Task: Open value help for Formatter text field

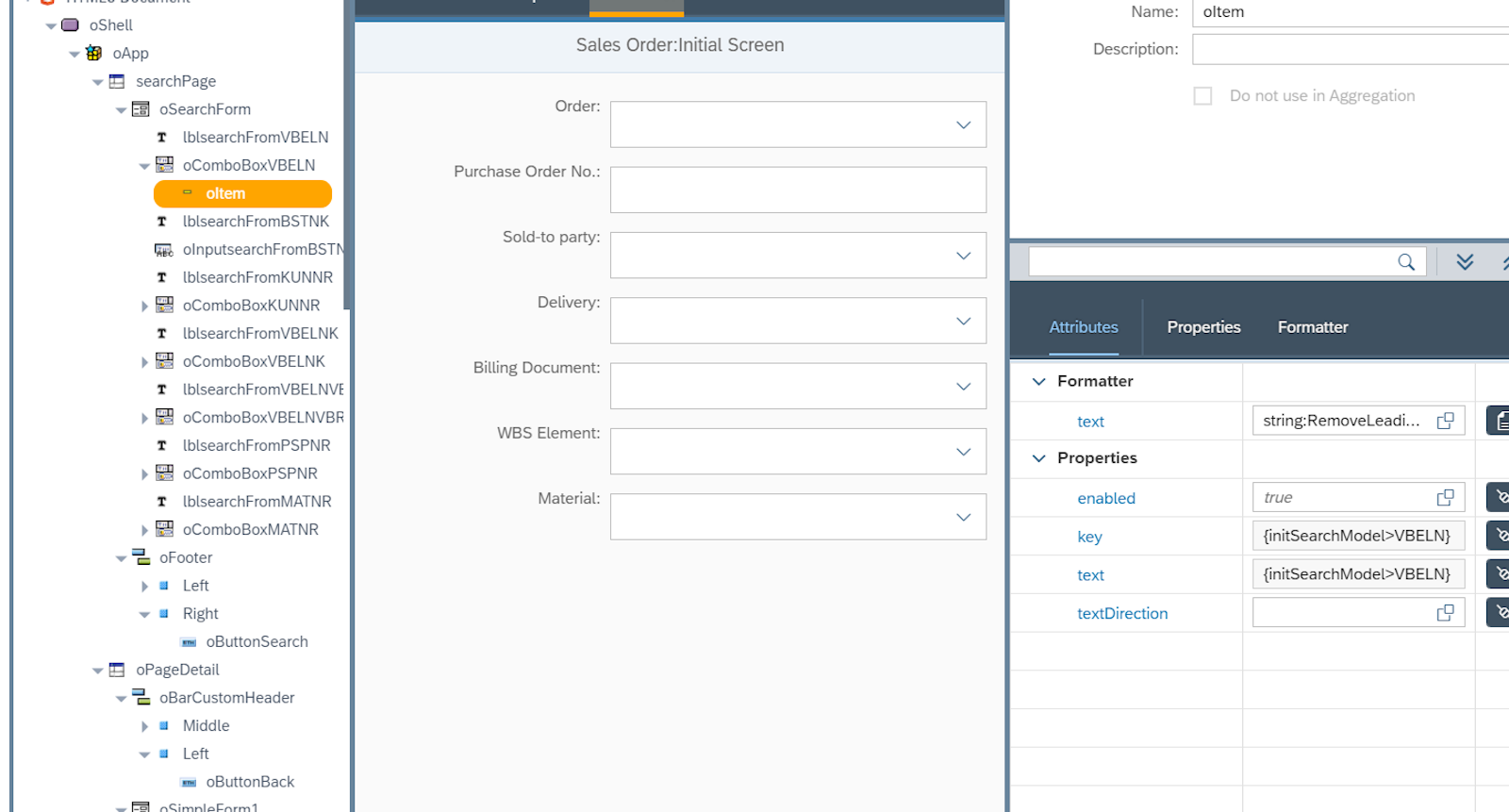Action: pyautogui.click(x=1445, y=421)
